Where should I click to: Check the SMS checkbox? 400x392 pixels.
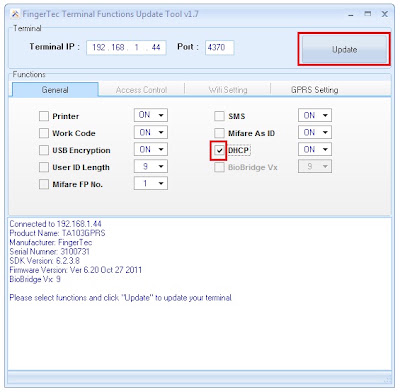coord(219,116)
